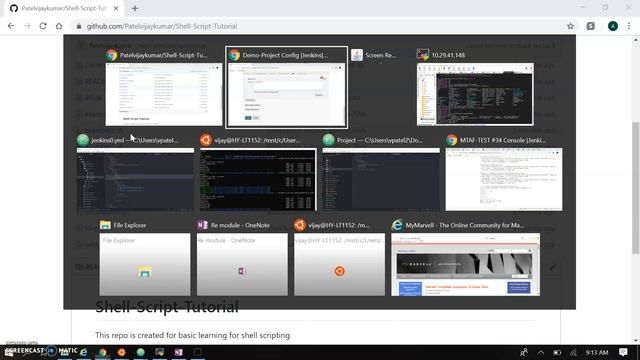This screenshot has width=640, height=360.
Task: Click the page vertical scrollbar
Action: [x=636, y=188]
